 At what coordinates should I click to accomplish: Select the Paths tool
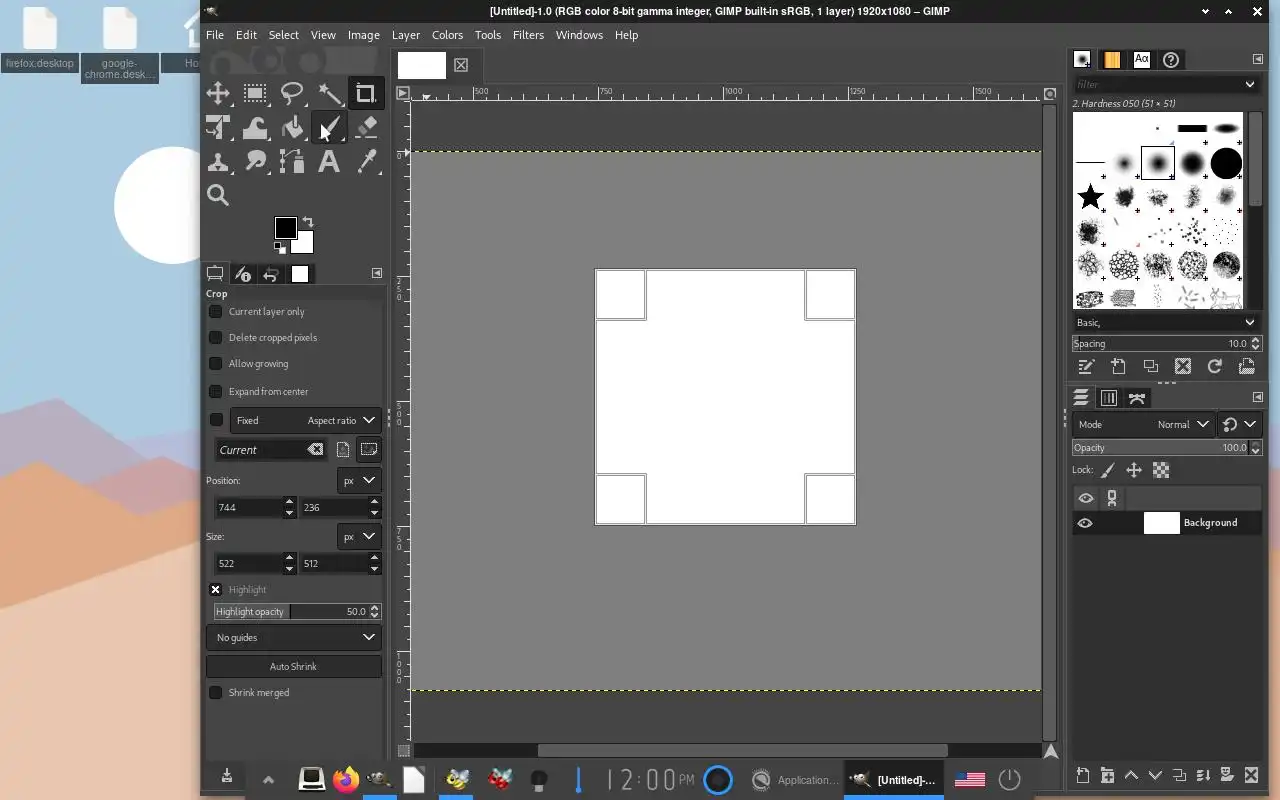(x=292, y=161)
